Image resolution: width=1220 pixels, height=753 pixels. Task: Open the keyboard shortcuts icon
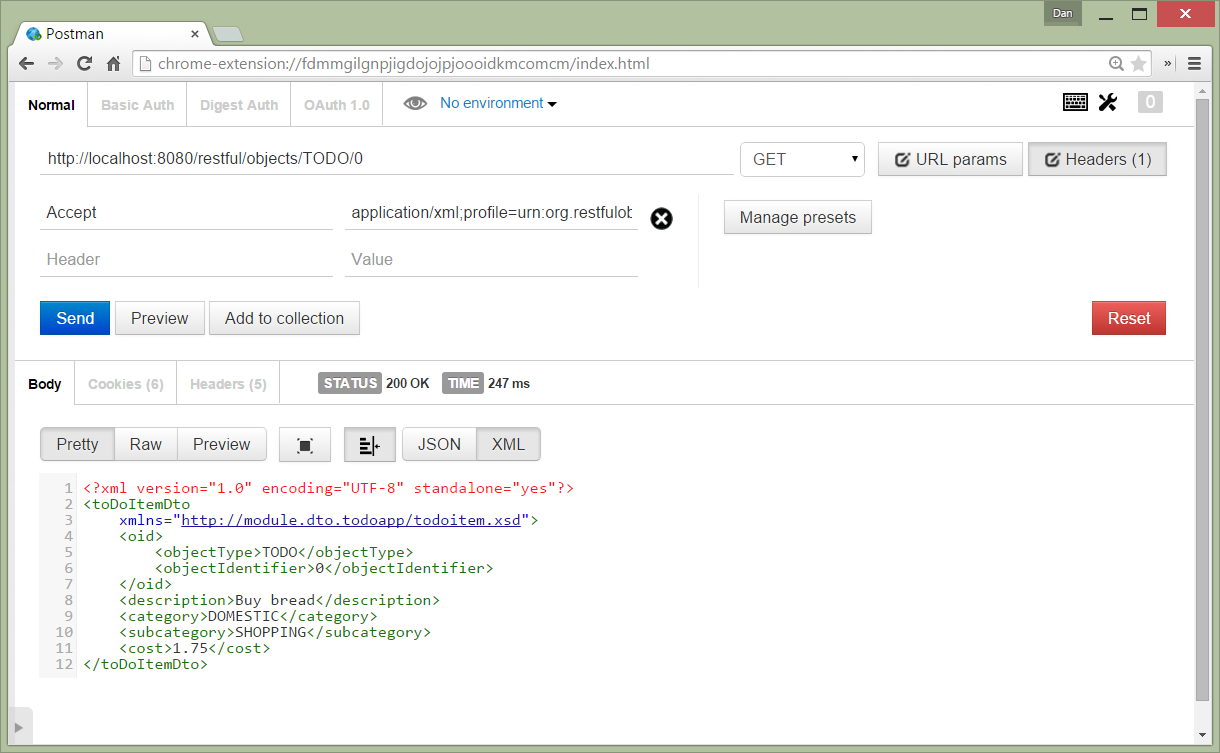pyautogui.click(x=1075, y=102)
